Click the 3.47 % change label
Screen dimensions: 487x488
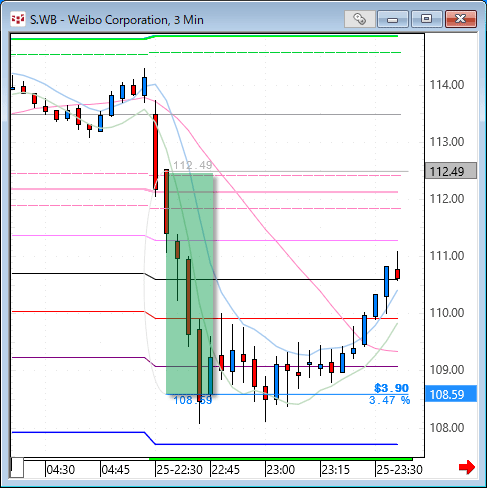(389, 400)
